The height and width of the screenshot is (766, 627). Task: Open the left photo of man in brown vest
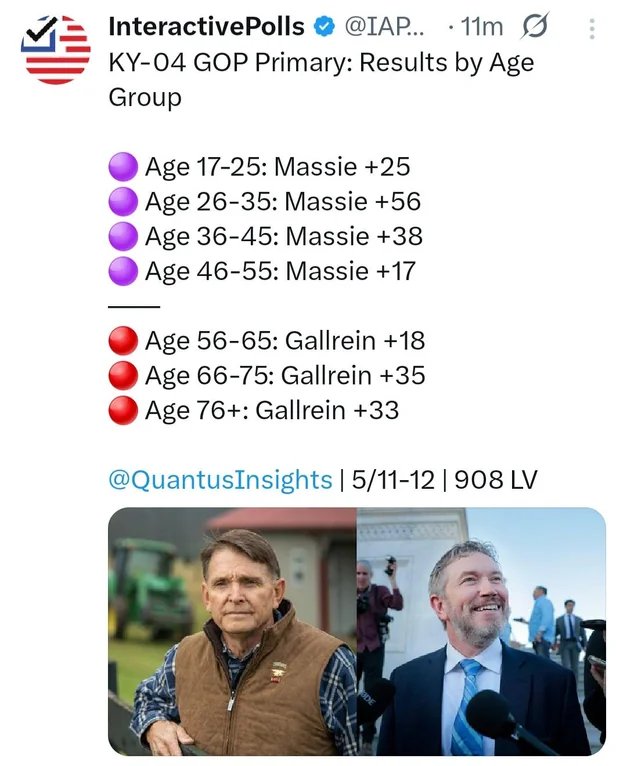pos(232,632)
